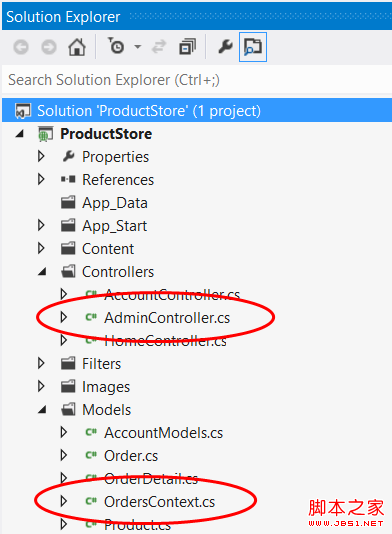Viewport: 392px width, 534px height.
Task: Expand the Properties node
Action: coord(41,156)
